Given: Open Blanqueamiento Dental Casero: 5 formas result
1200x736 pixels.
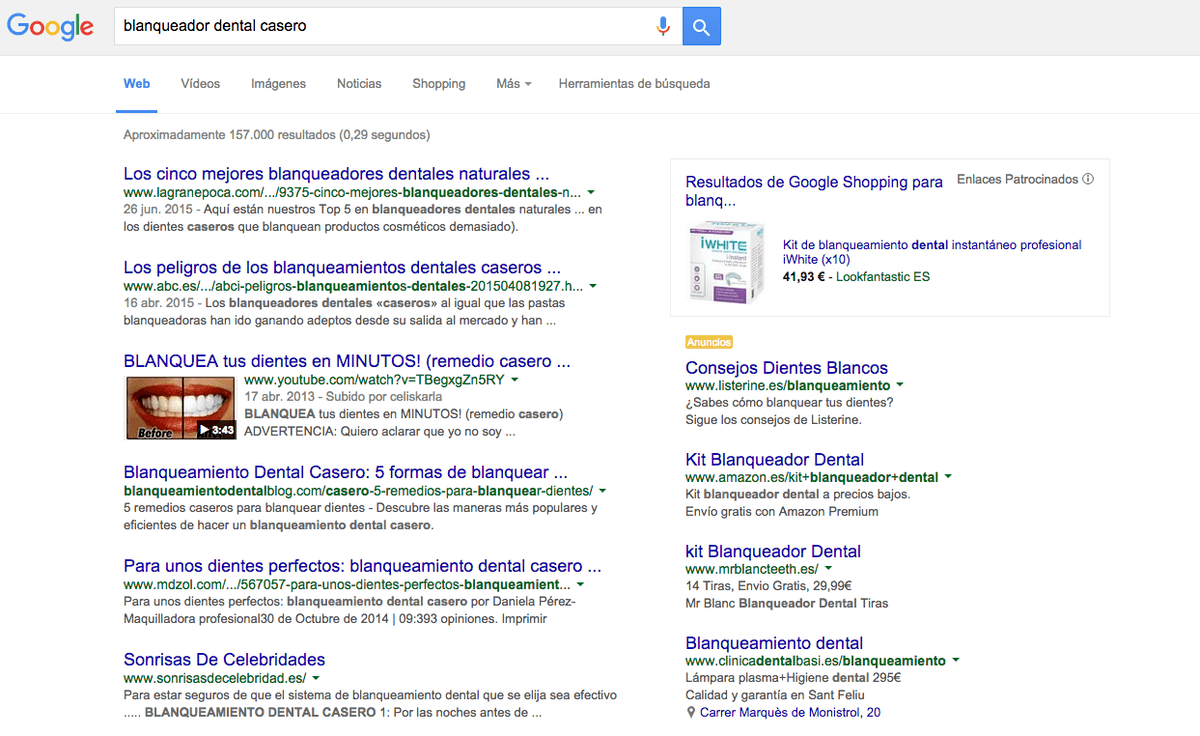Looking at the screenshot, I should [346, 472].
